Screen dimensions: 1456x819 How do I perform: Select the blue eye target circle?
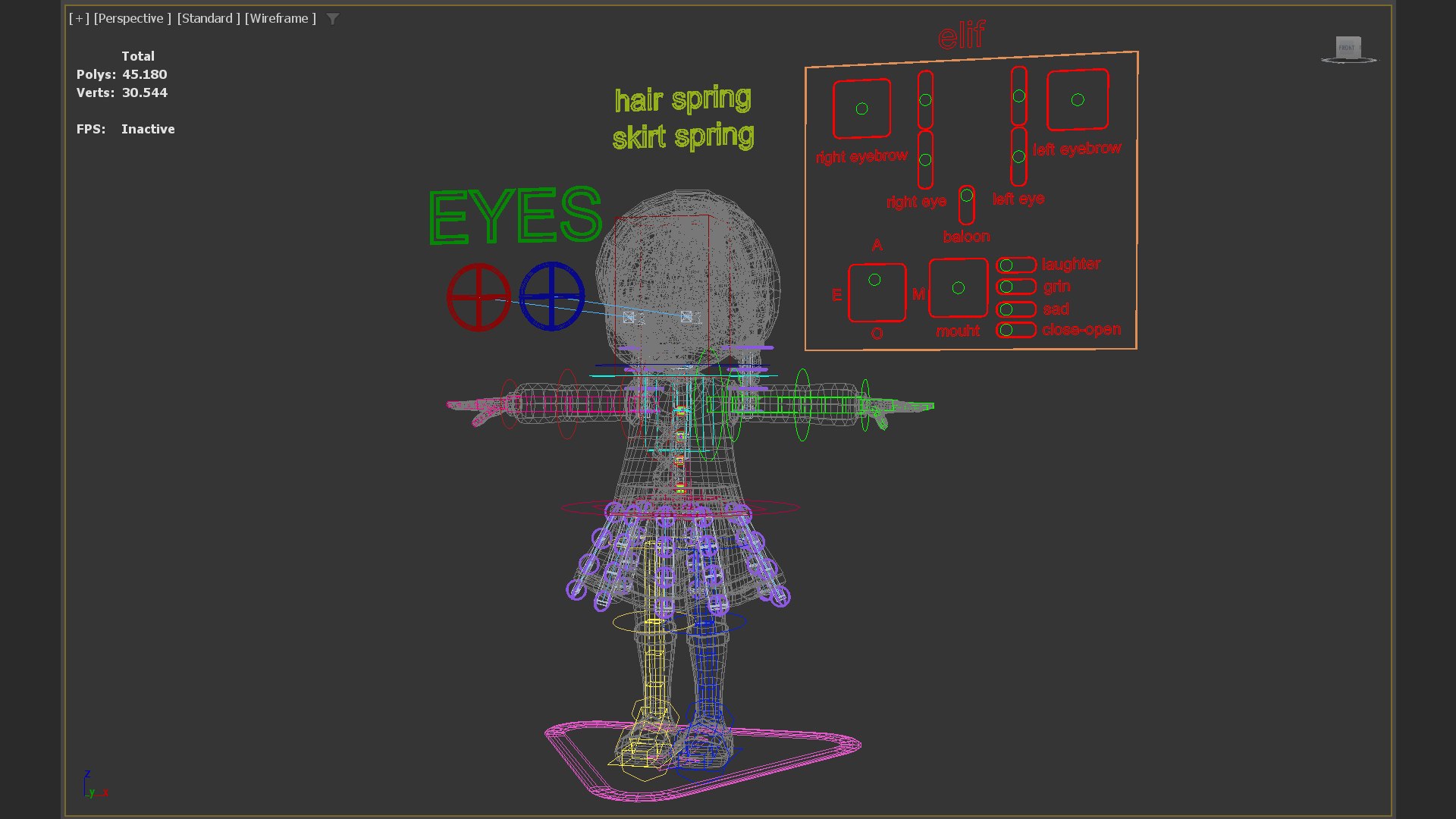[x=551, y=297]
